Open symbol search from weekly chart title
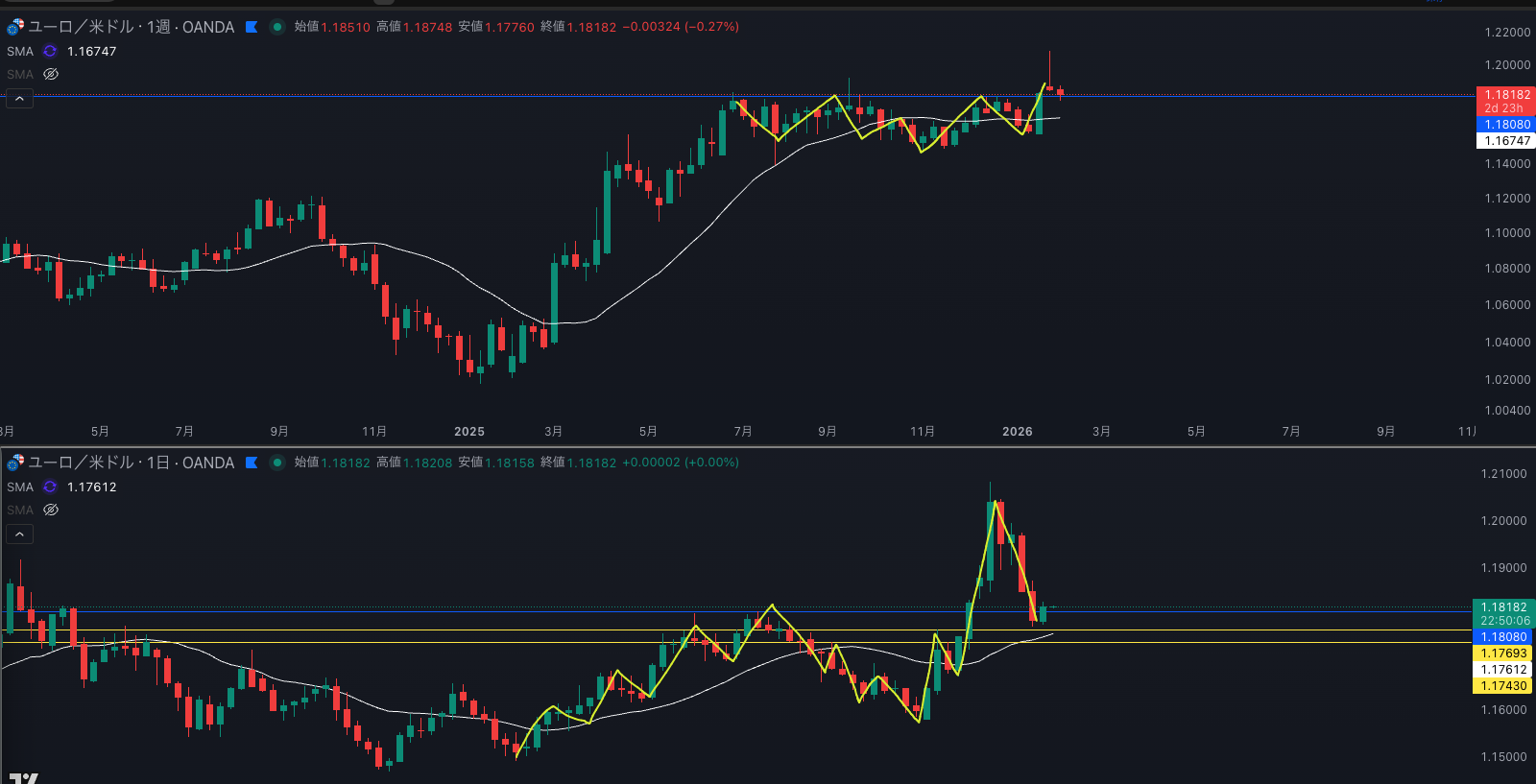Screen dimensions: 1536x784 click(131, 27)
